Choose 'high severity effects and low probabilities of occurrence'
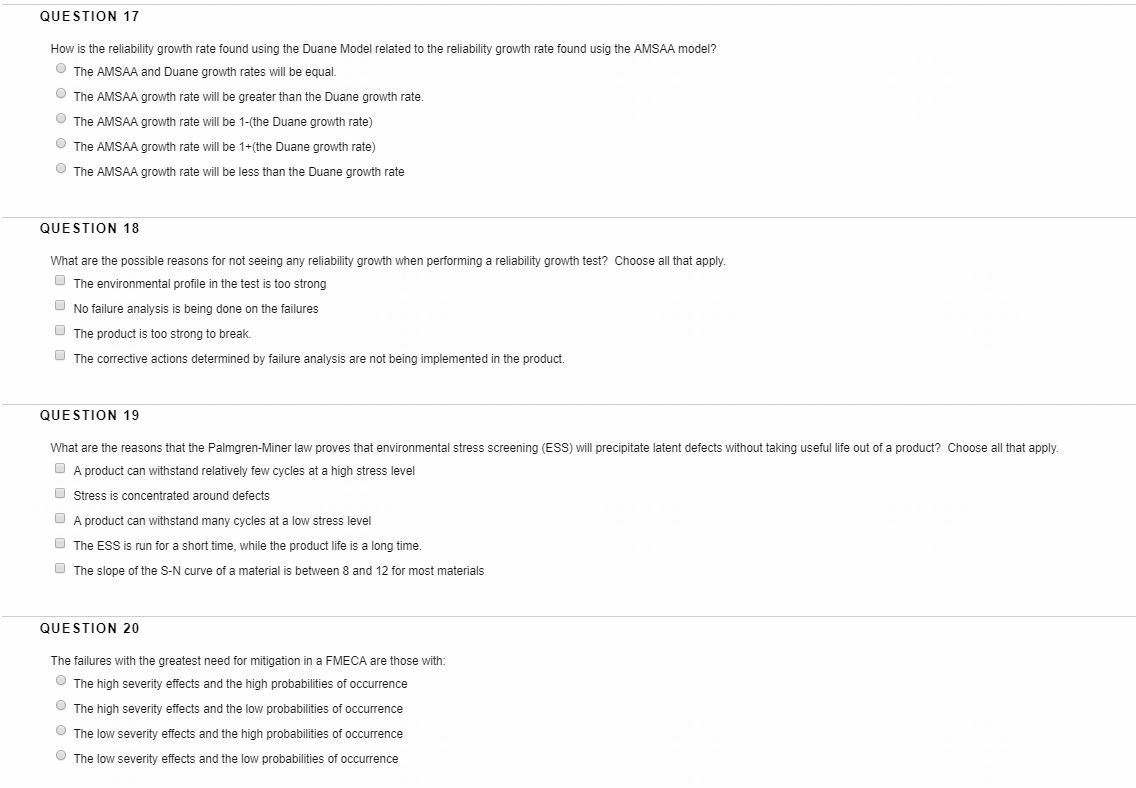The height and width of the screenshot is (788, 1136). tap(61, 705)
